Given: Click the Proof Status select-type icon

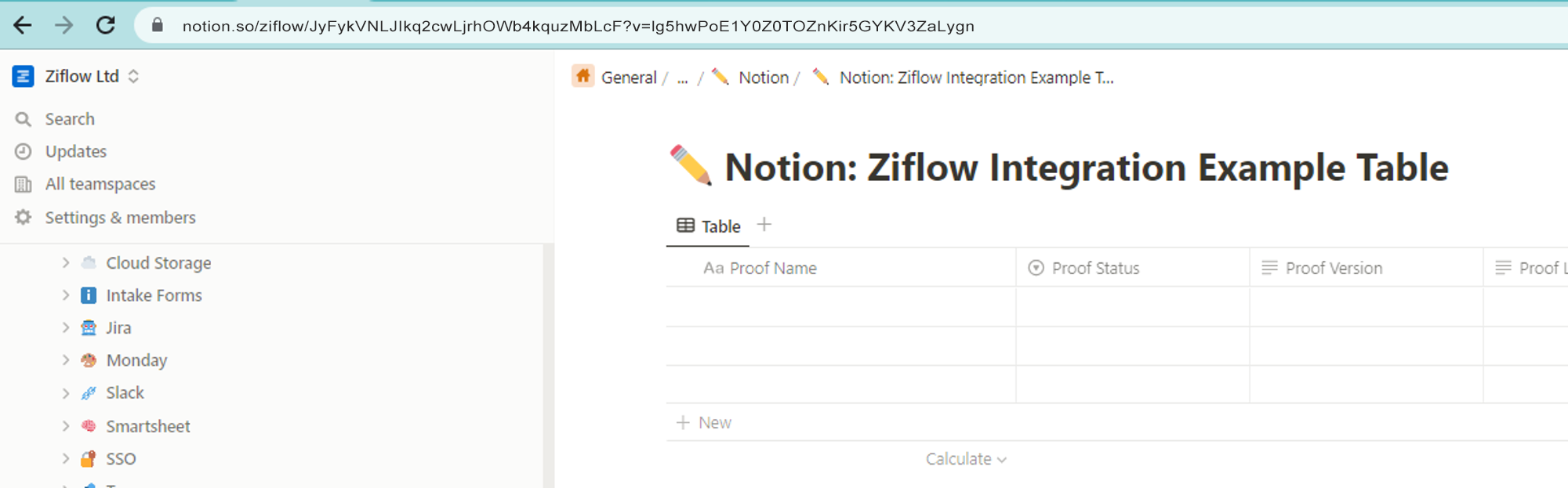Looking at the screenshot, I should tap(1036, 268).
